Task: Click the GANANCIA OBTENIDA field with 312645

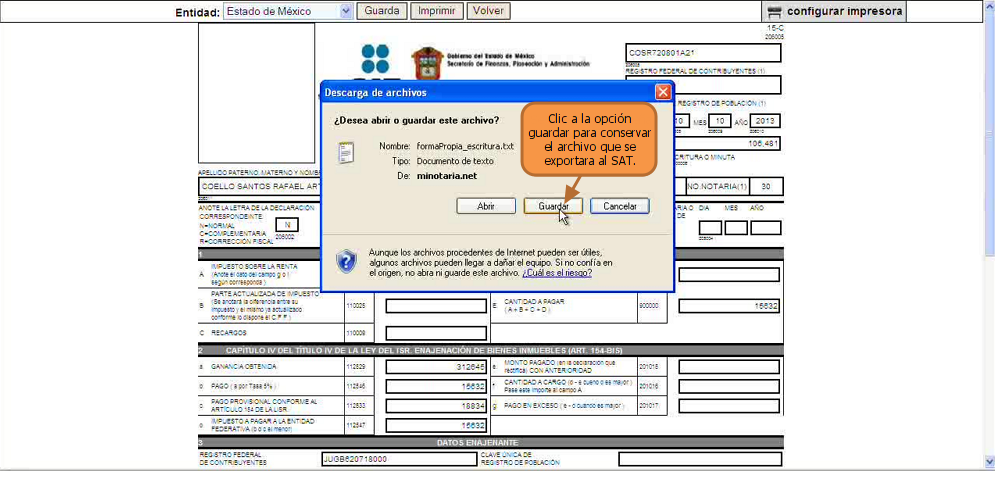Action: (436, 367)
